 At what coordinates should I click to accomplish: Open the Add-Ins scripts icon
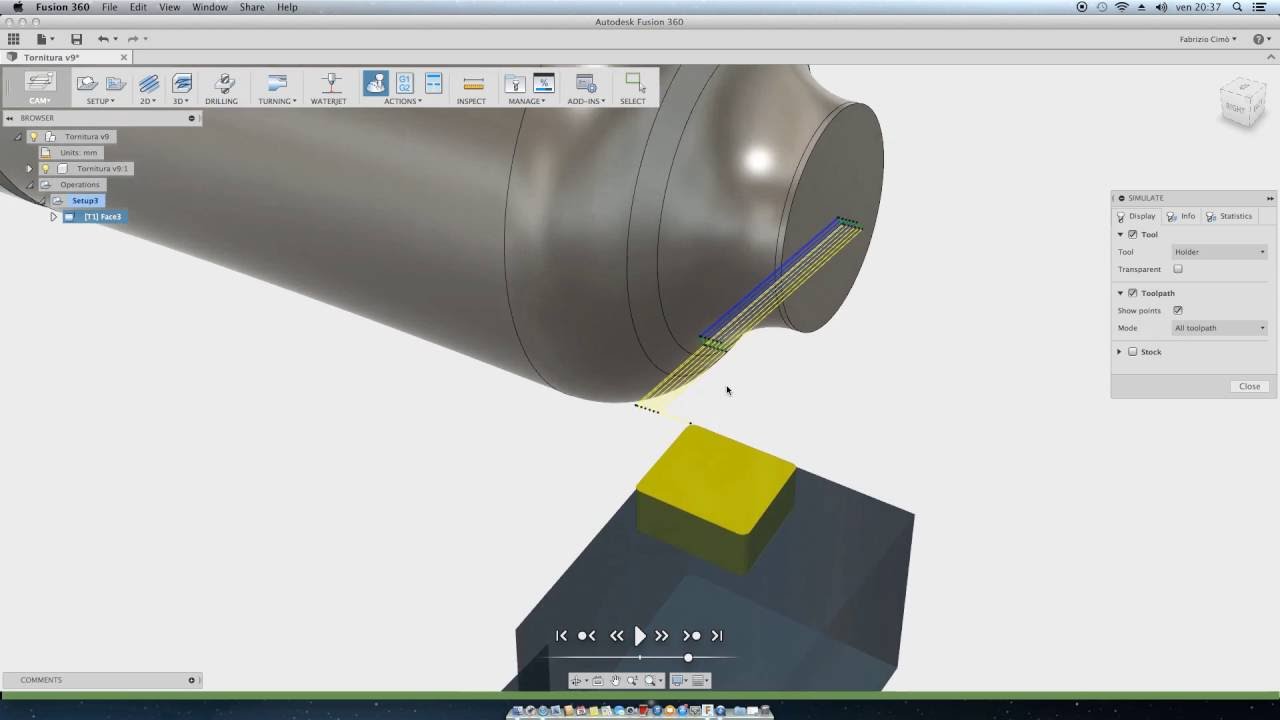pos(586,83)
